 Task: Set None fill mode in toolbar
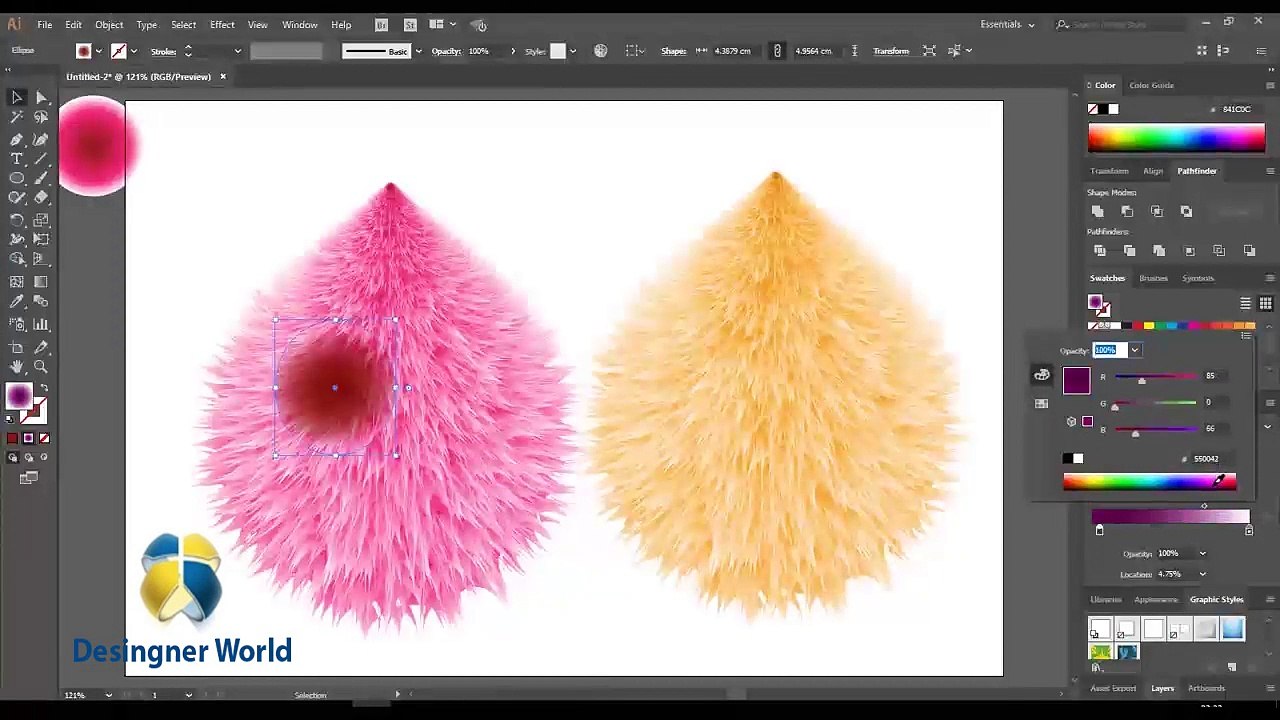pyautogui.click(x=44, y=438)
